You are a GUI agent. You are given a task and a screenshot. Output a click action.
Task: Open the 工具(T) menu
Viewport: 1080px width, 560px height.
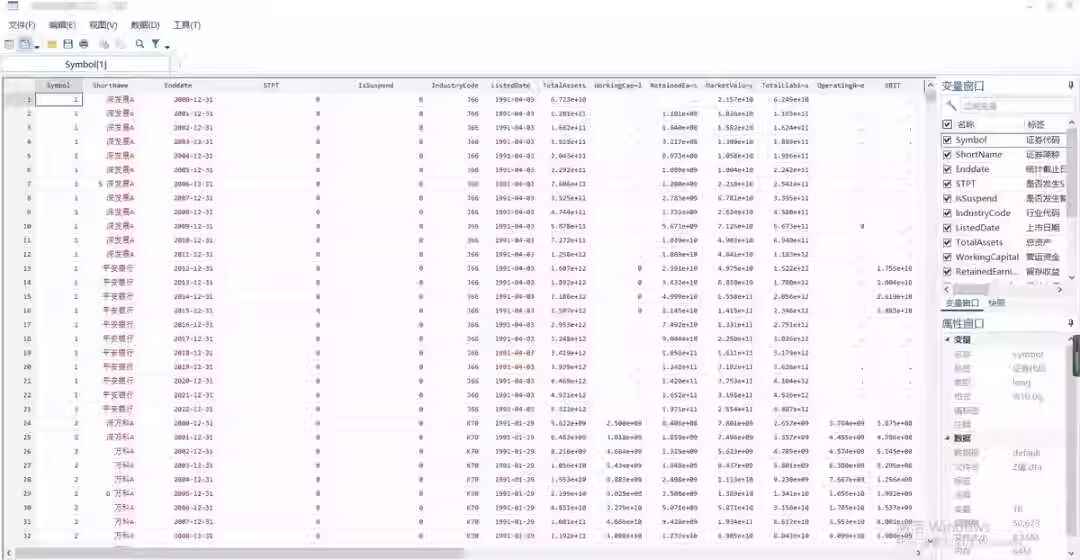point(187,25)
